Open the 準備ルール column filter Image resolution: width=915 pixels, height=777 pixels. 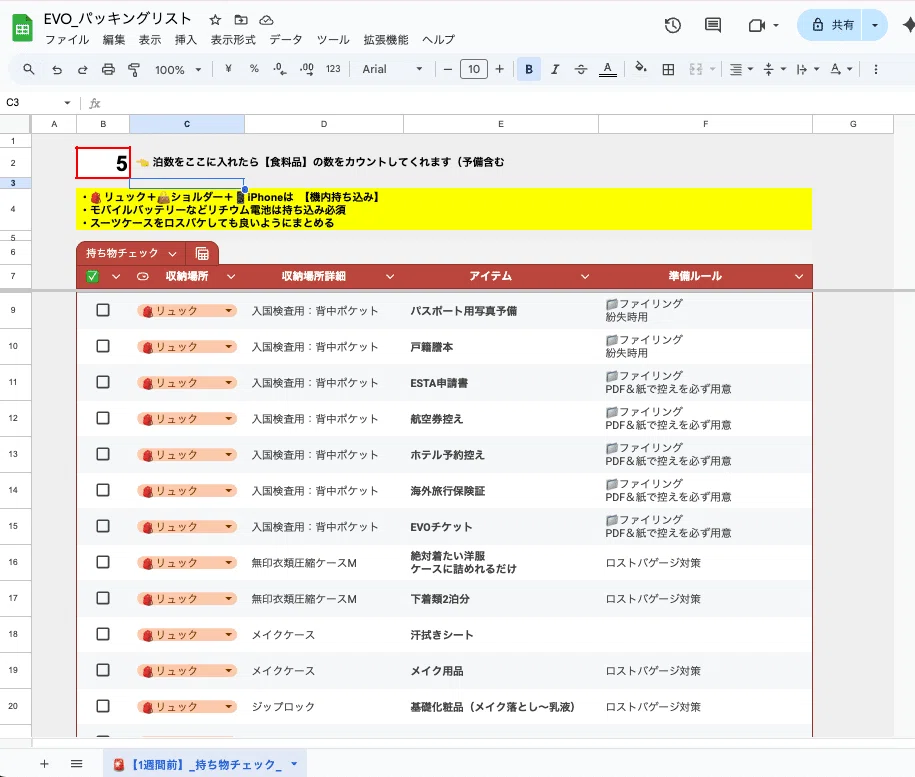tap(799, 276)
